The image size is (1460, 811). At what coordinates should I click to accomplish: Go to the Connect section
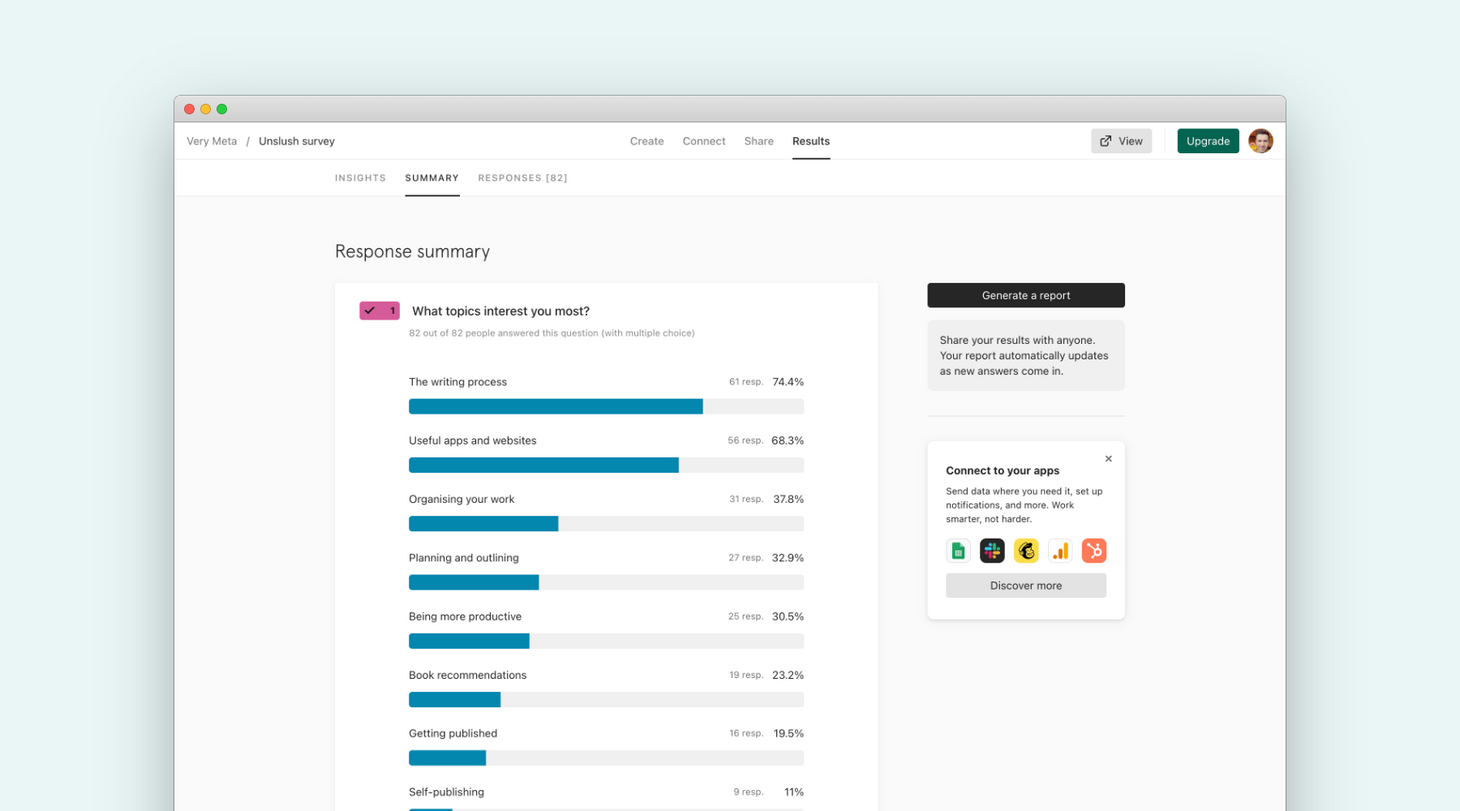click(704, 141)
